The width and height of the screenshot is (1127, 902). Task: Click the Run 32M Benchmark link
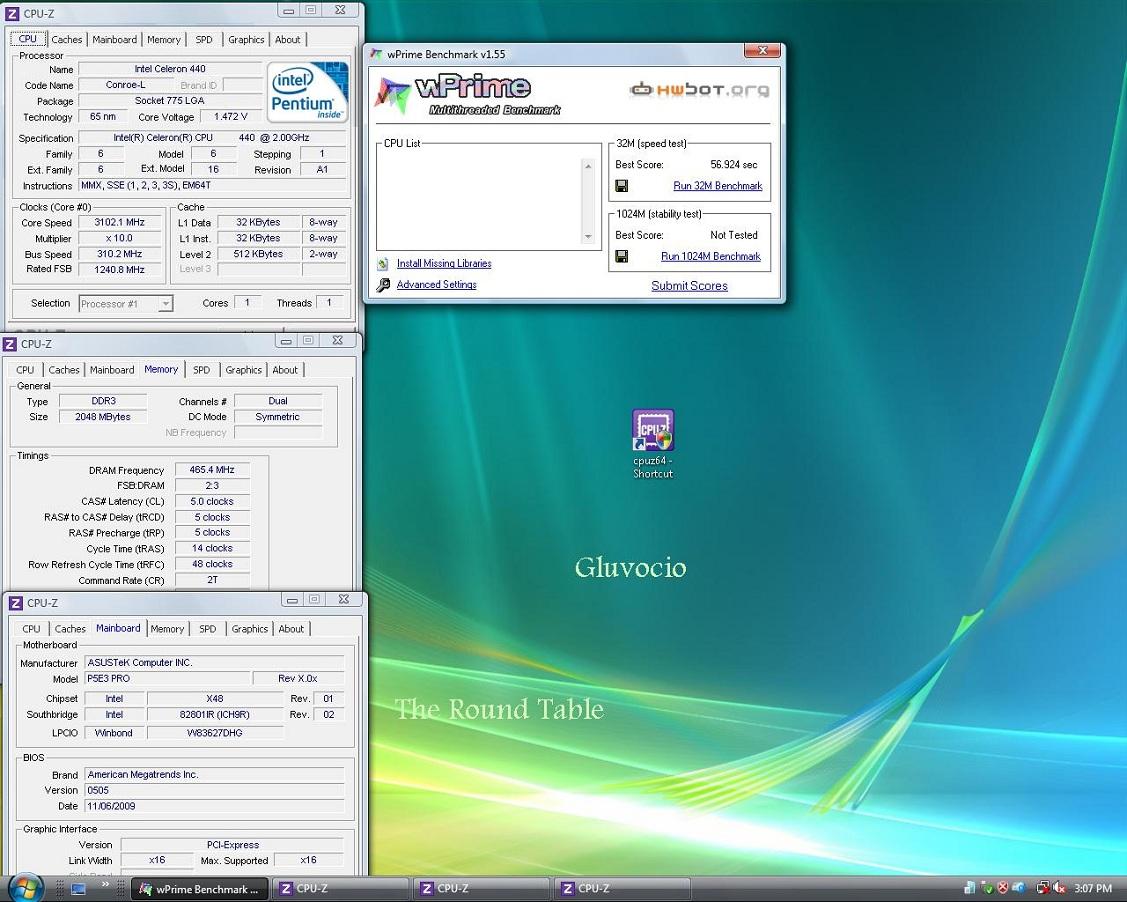click(717, 186)
